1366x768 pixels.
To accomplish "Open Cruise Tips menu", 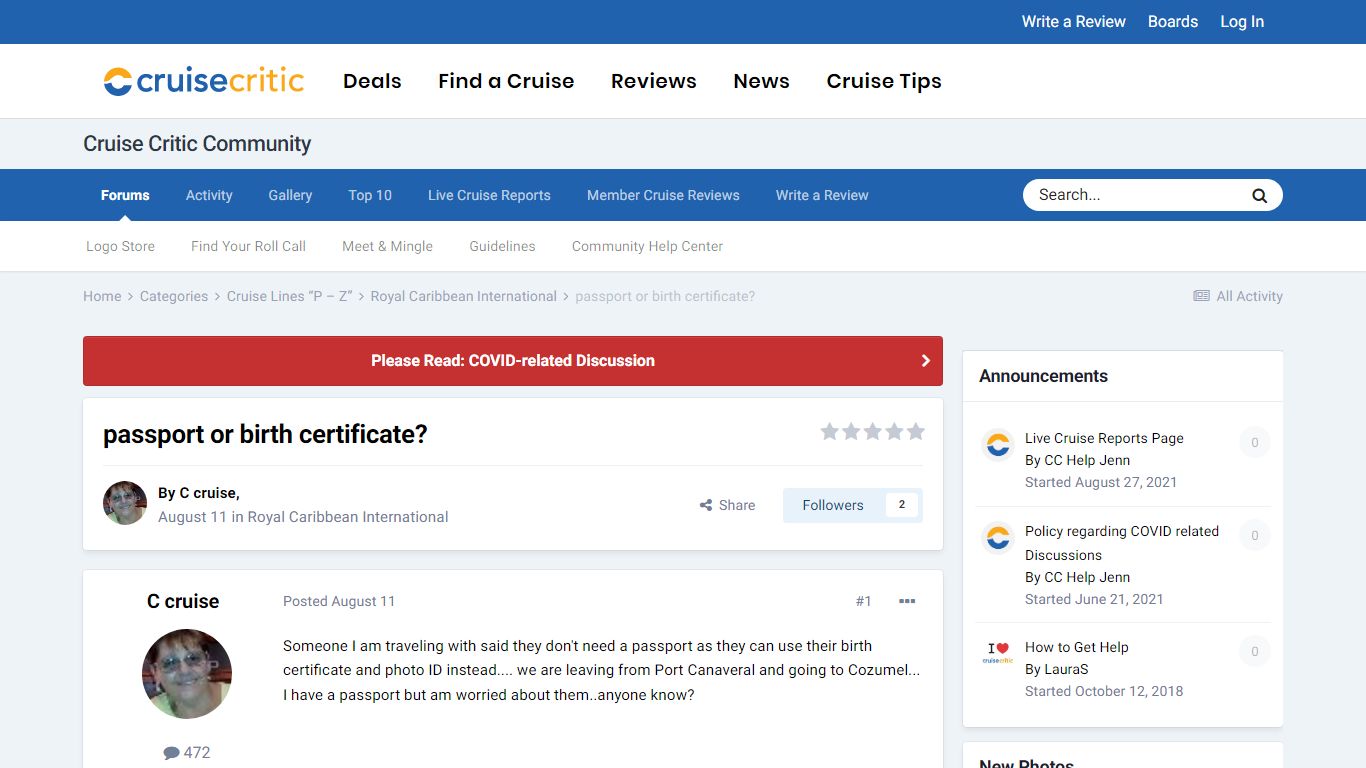I will point(884,81).
